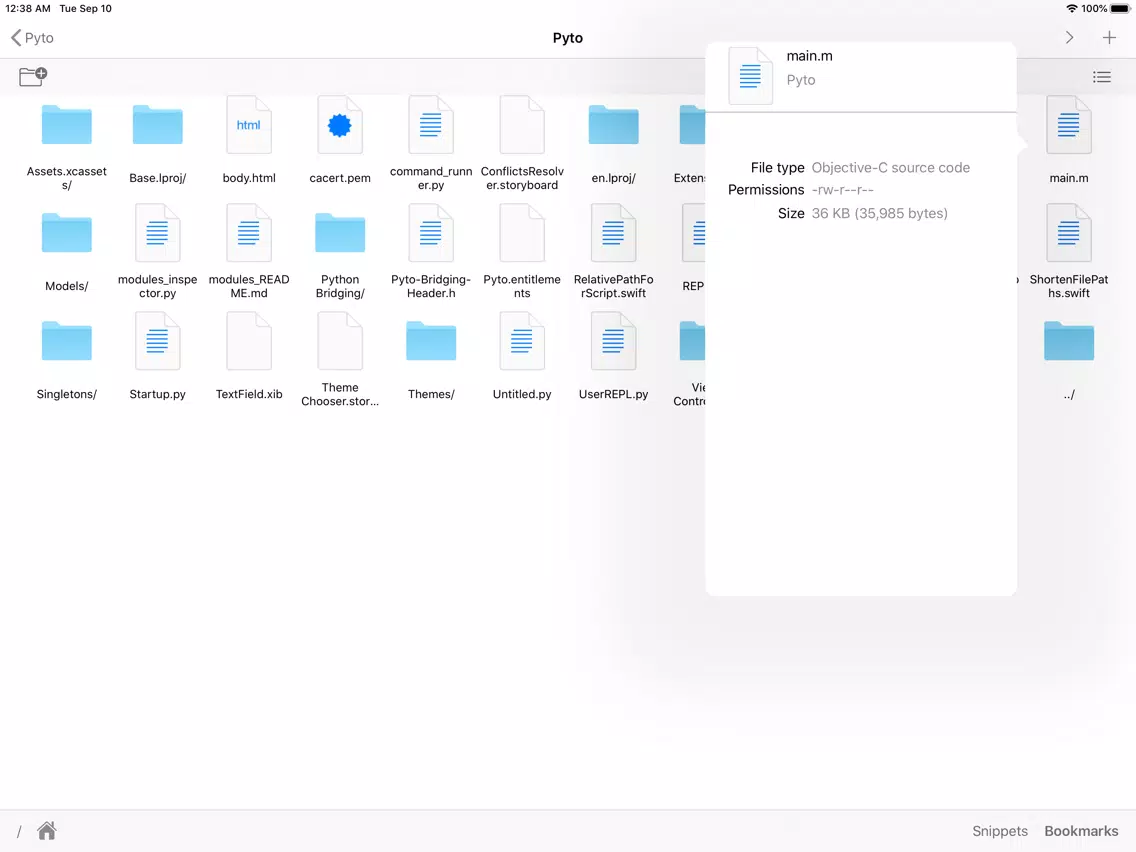The height and width of the screenshot is (852, 1136).
Task: Open the Bookmarks panel
Action: click(1081, 831)
